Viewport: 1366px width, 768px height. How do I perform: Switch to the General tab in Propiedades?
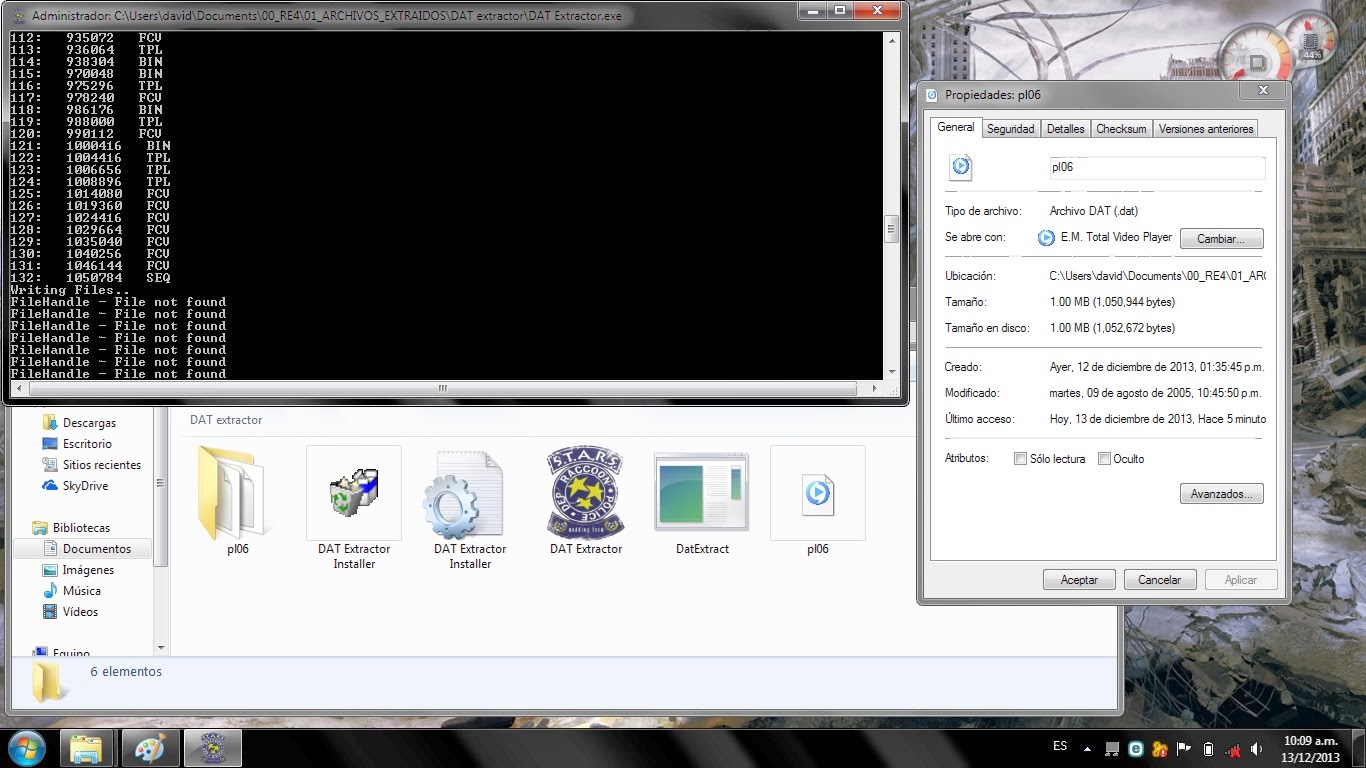coord(955,128)
